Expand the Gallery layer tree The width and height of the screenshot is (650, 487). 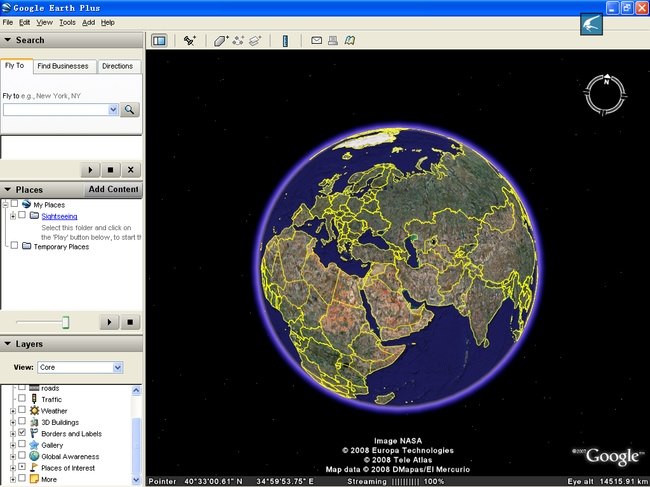click(x=13, y=446)
